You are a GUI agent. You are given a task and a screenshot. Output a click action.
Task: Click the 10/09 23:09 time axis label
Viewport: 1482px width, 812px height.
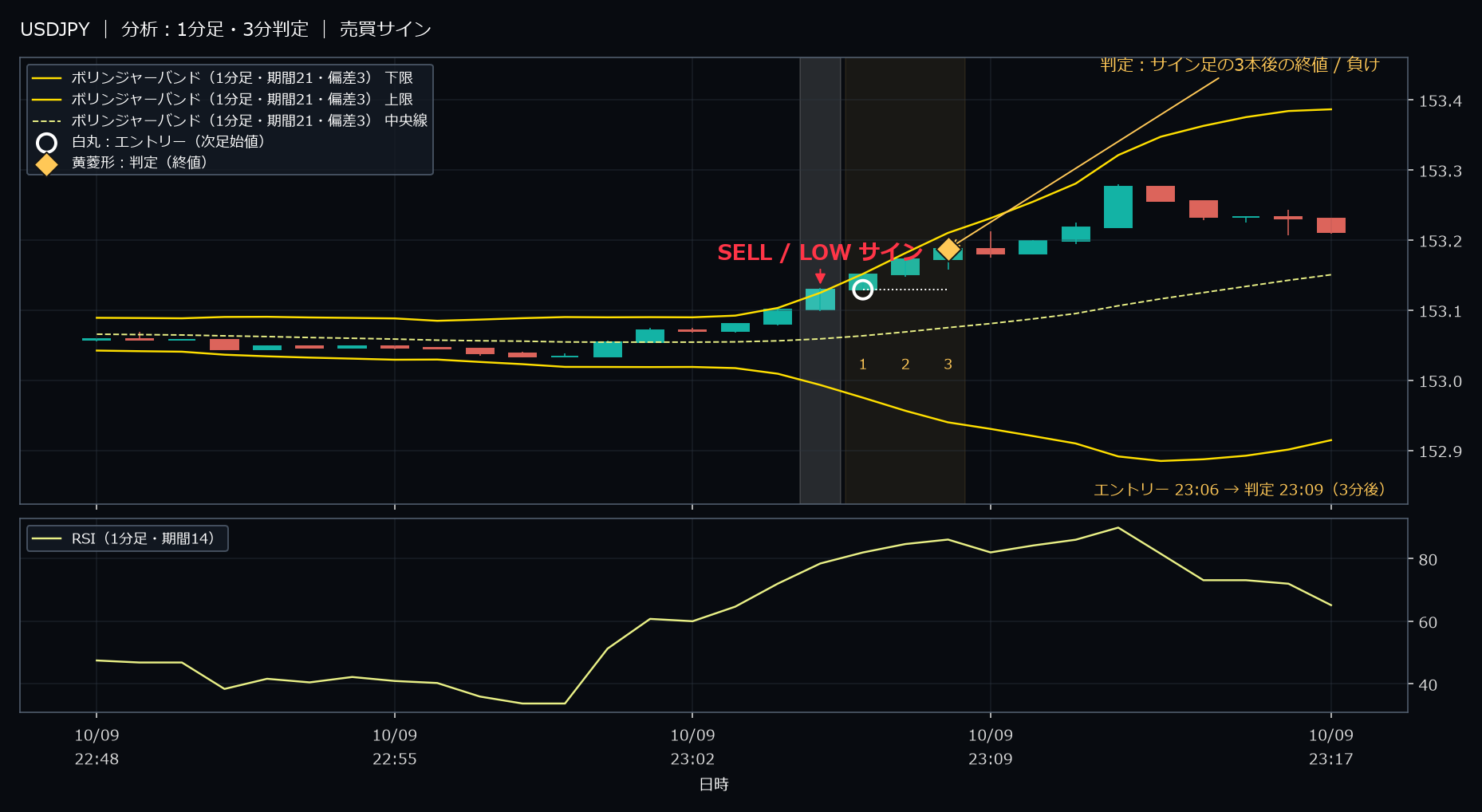pyautogui.click(x=991, y=747)
